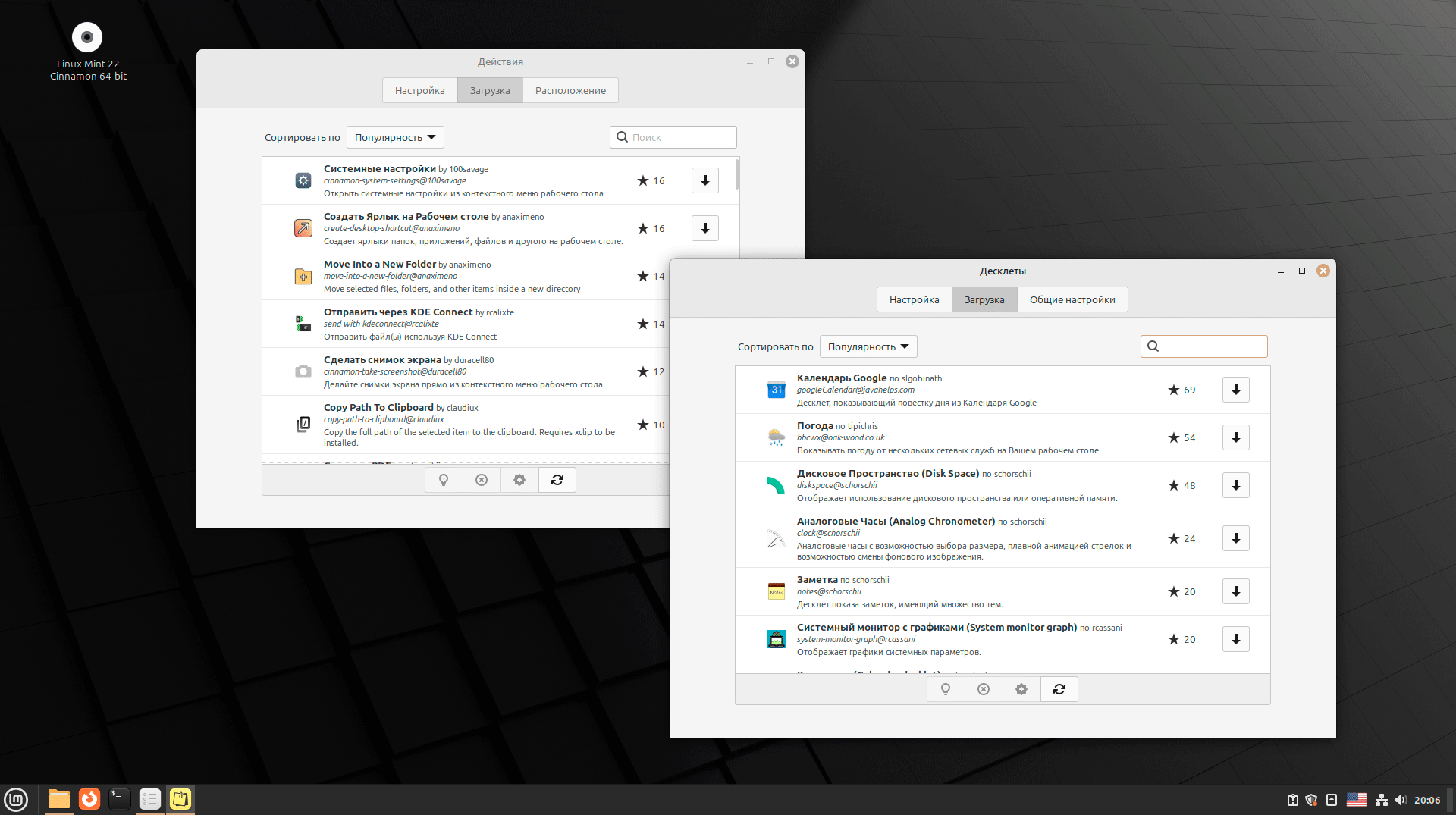Download the Системный монитор с графиками desklet

pyautogui.click(x=1236, y=639)
